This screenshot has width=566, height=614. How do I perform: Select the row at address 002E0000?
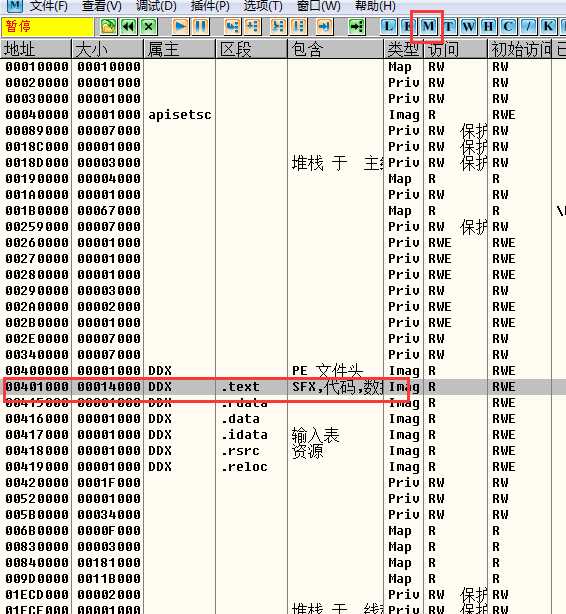tap(283, 339)
